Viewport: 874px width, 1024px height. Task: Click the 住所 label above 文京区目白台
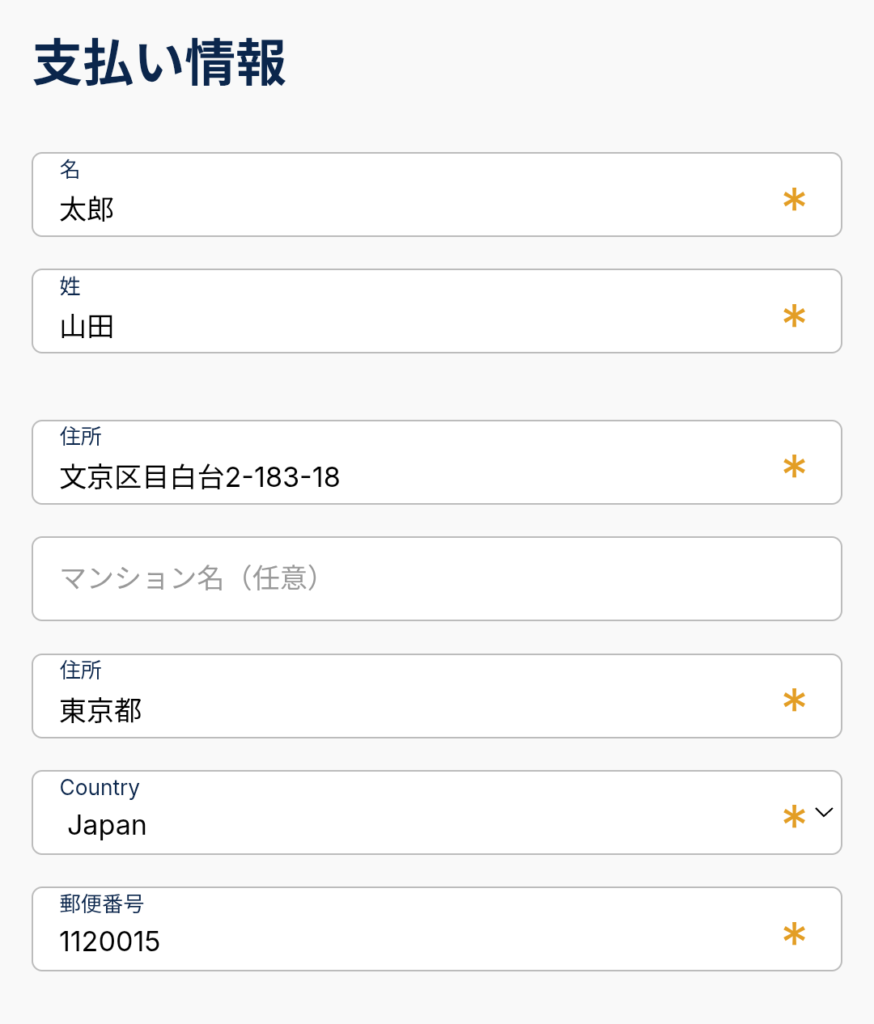80,437
